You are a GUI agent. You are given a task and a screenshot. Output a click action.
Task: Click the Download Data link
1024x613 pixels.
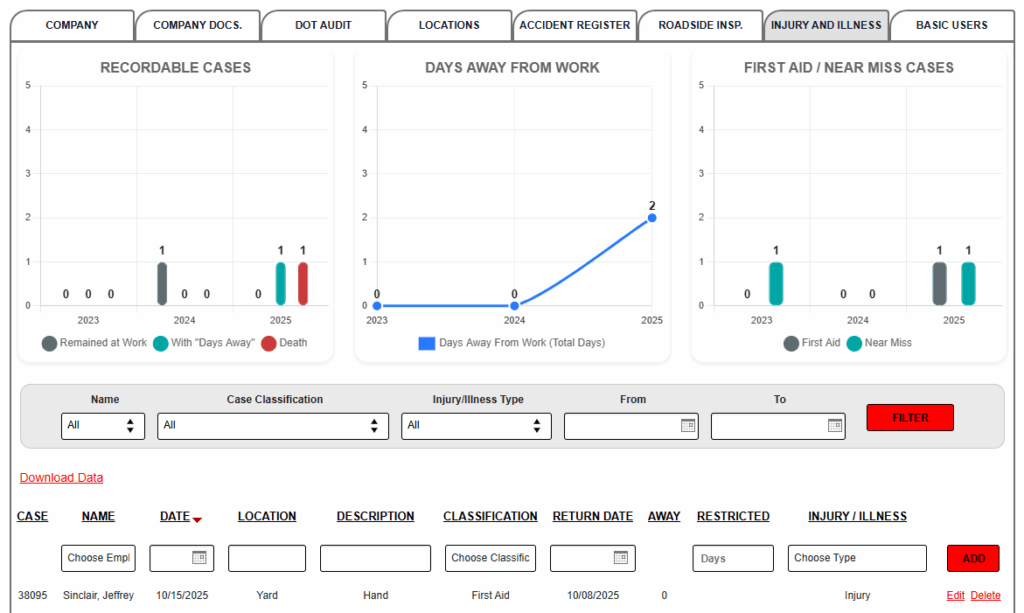tap(61, 478)
